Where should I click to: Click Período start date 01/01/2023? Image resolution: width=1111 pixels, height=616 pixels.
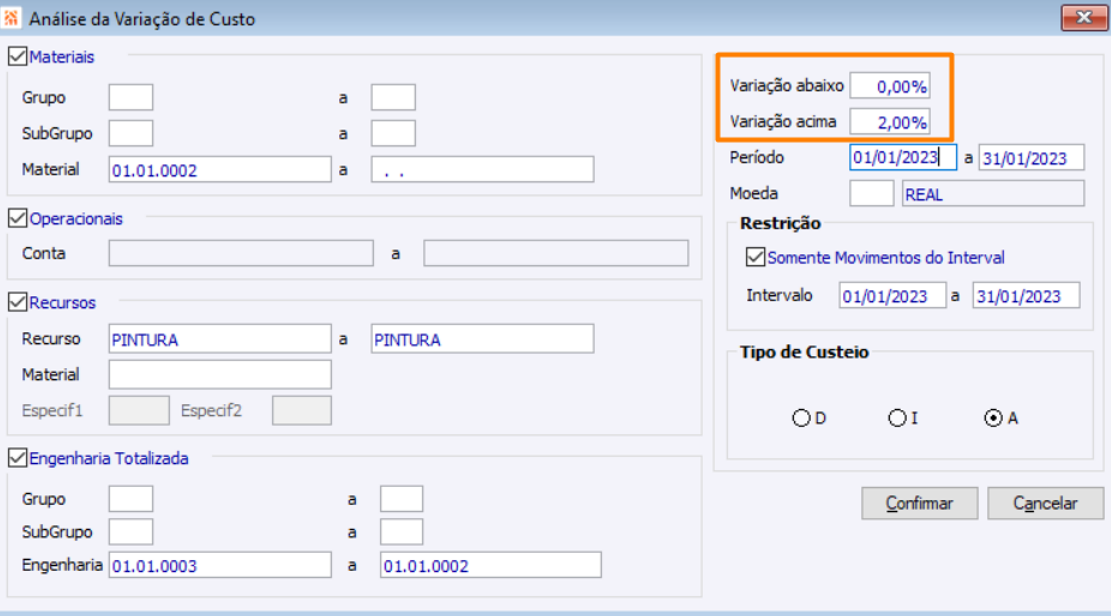coord(903,157)
